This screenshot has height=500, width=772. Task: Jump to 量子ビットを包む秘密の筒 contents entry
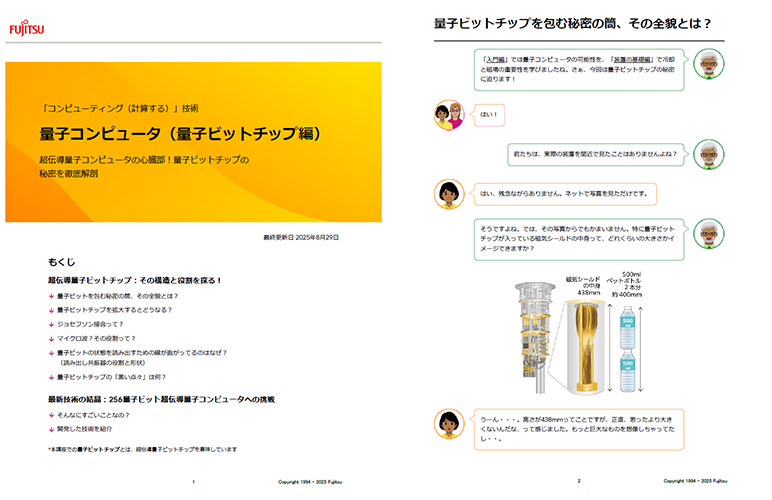point(118,297)
